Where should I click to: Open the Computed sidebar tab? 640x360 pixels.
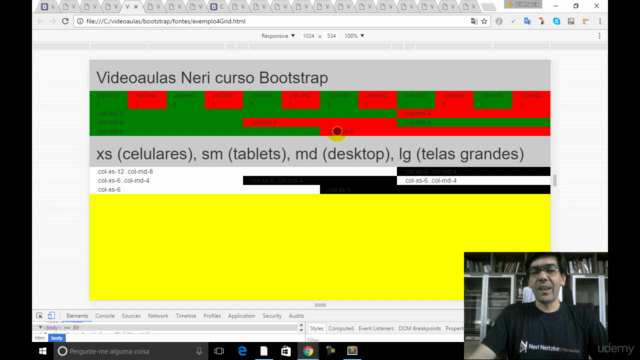tap(341, 329)
